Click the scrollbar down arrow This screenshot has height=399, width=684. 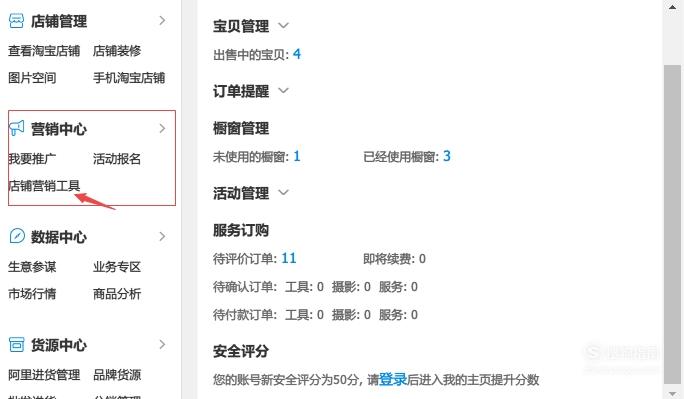[672, 393]
